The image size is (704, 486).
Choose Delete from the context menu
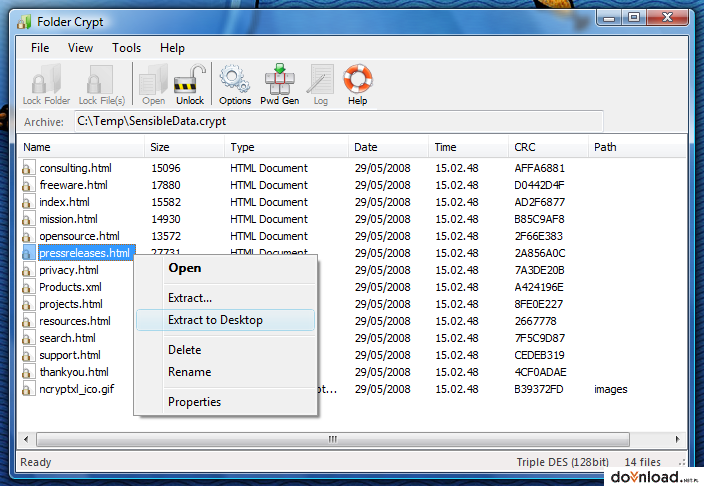click(x=226, y=349)
